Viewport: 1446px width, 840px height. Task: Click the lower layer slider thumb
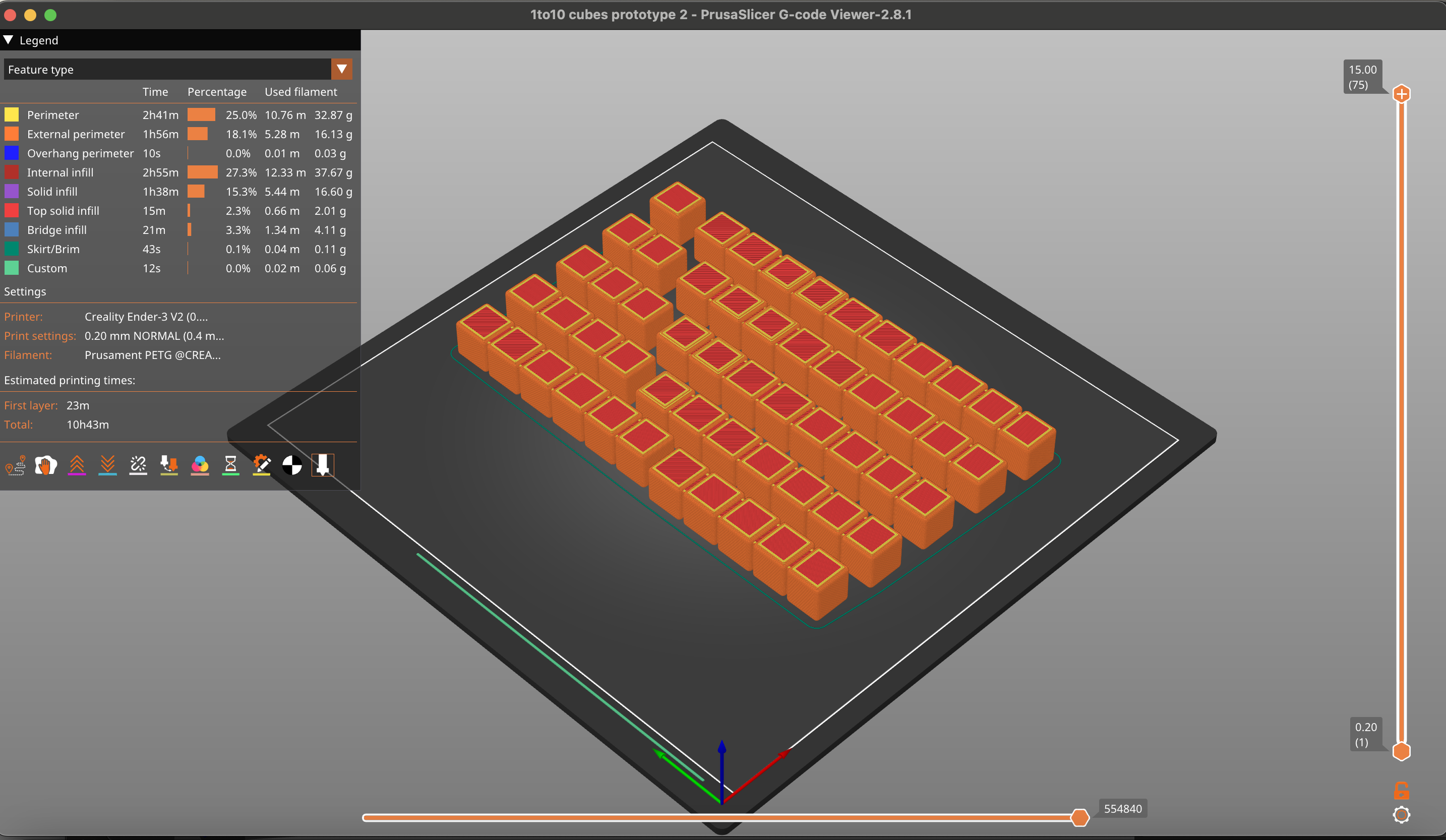click(1401, 751)
